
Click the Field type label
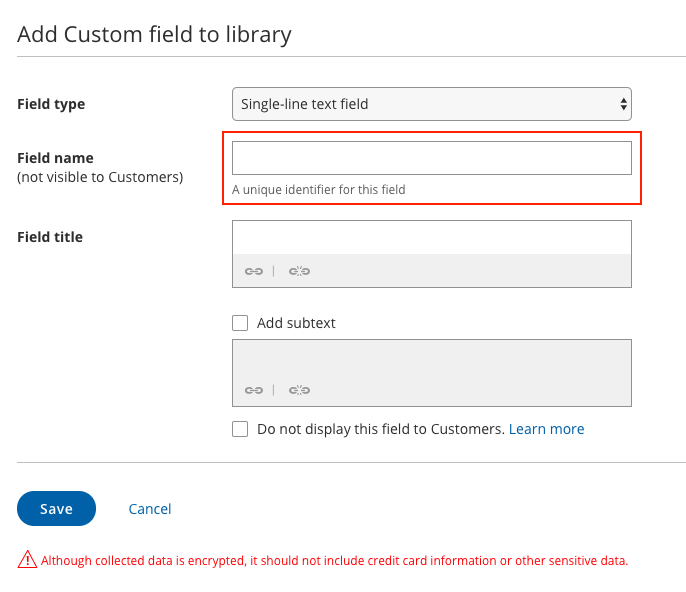click(51, 104)
